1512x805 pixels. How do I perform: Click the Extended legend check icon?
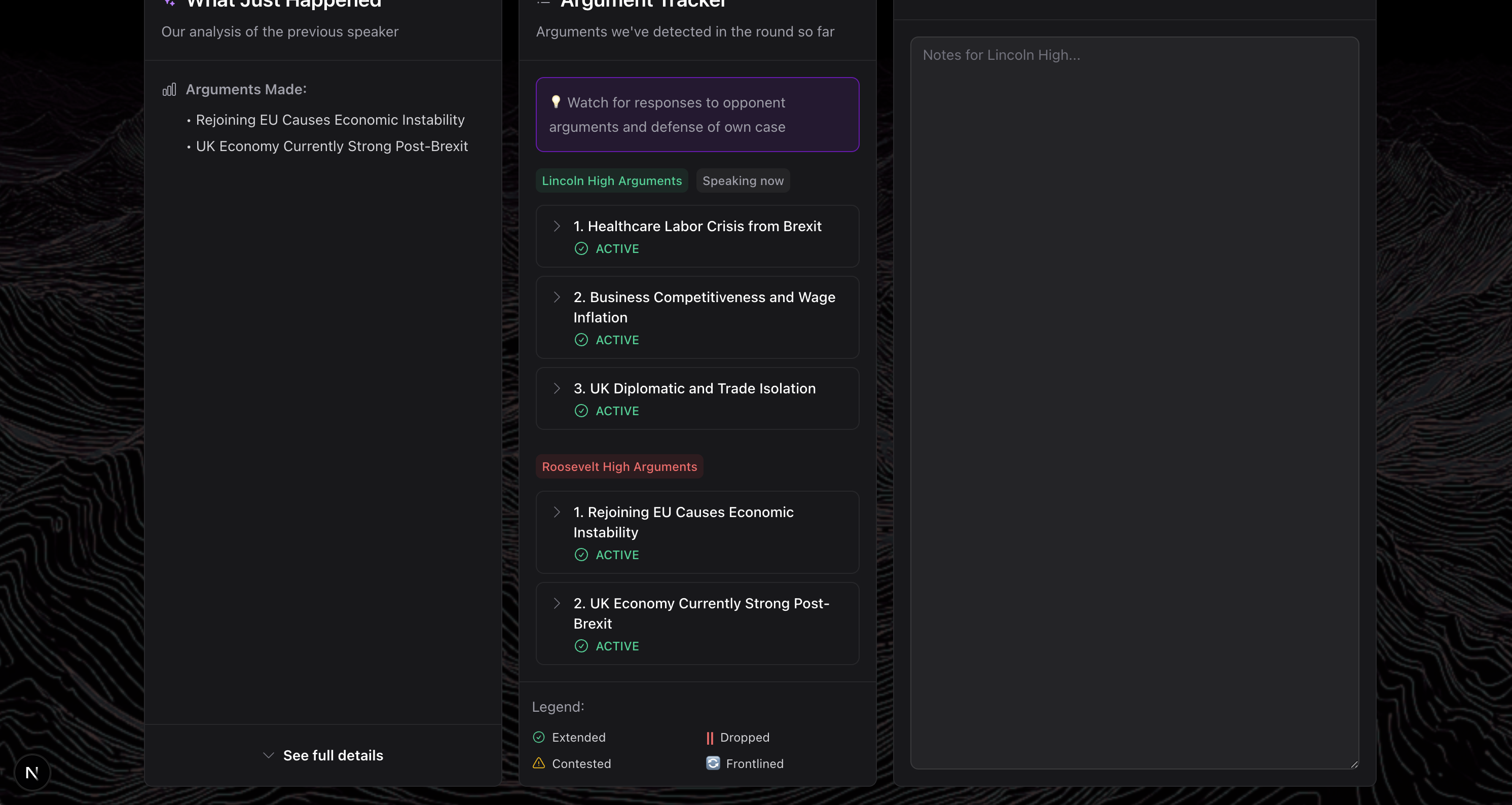pyautogui.click(x=538, y=737)
